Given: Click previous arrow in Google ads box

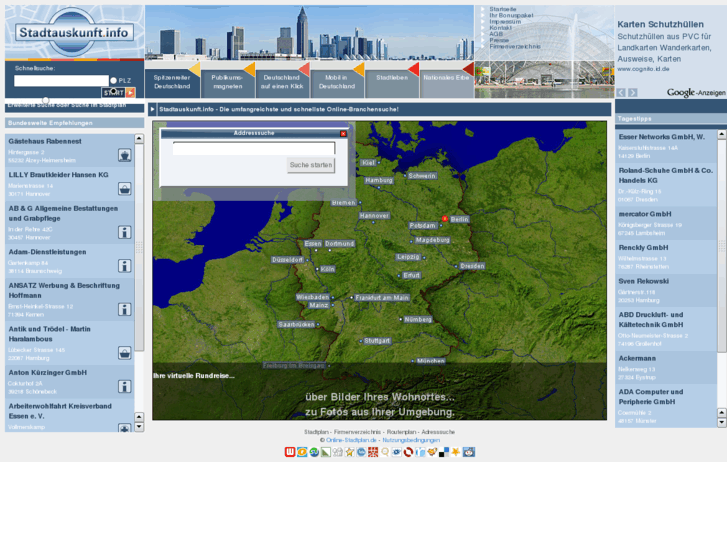Looking at the screenshot, I should pyautogui.click(x=621, y=92).
